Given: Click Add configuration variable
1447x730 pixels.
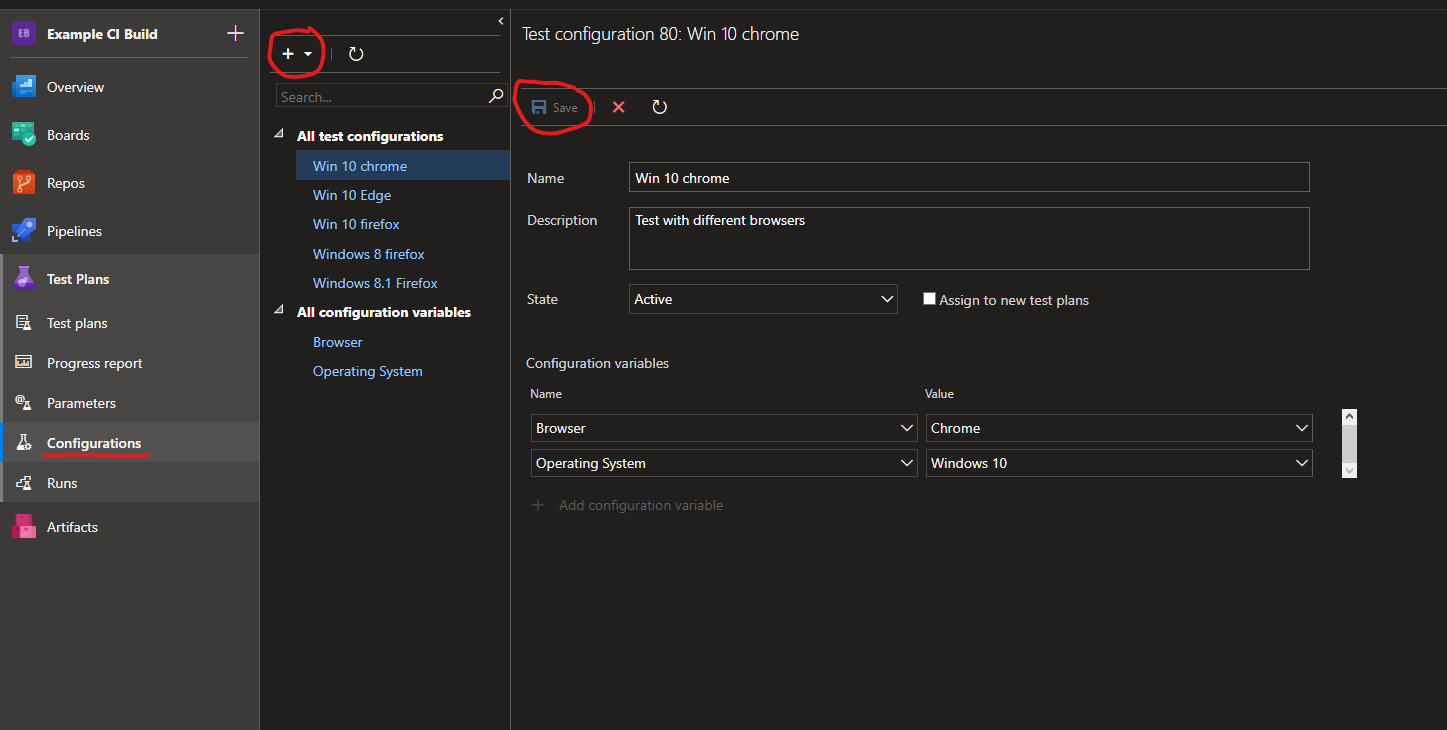Looking at the screenshot, I should pyautogui.click(x=627, y=505).
